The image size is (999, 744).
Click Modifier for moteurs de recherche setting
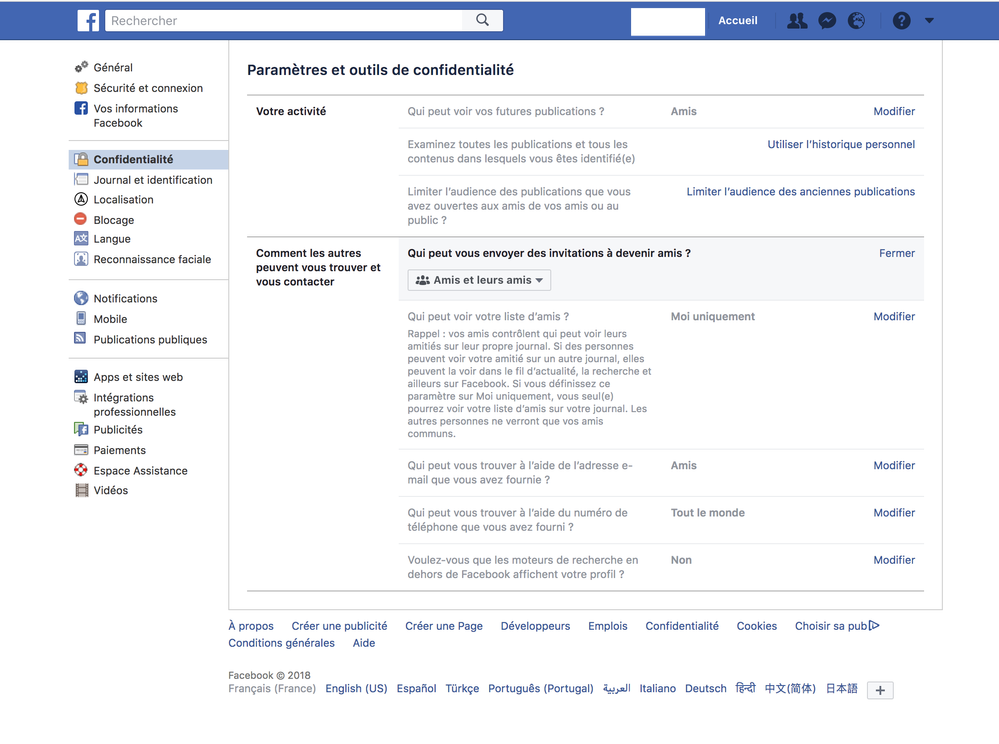[894, 559]
